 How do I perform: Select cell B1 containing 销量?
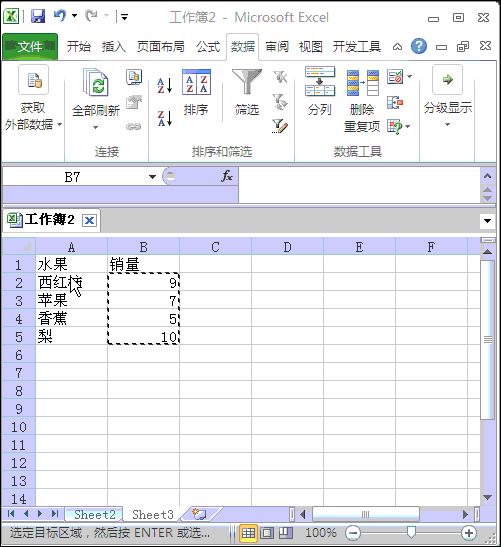(143, 264)
